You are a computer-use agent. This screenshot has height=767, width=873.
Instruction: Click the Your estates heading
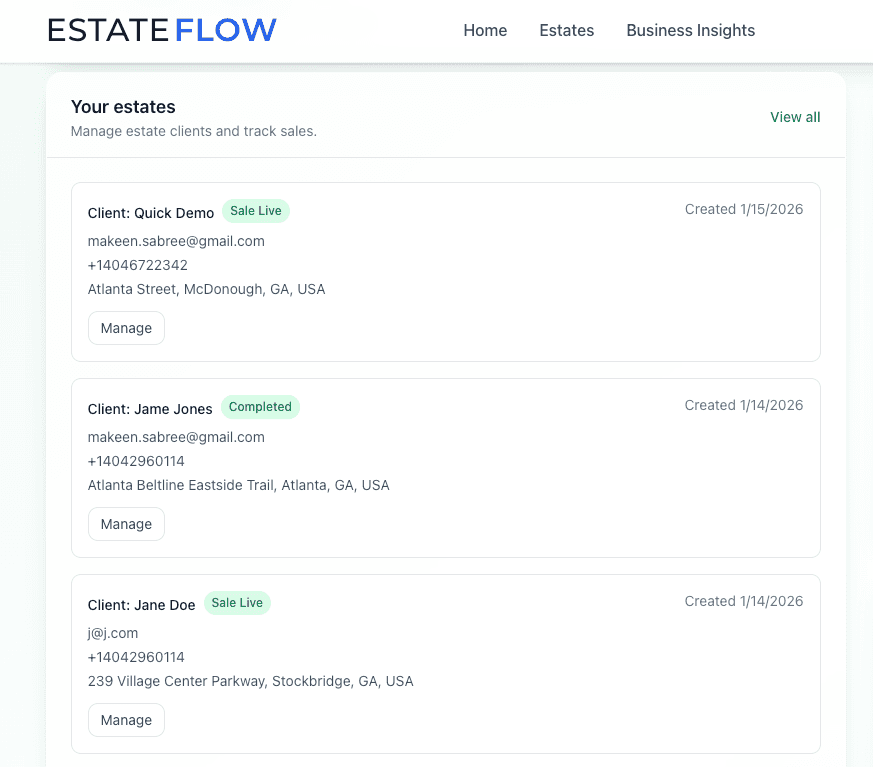tap(122, 106)
